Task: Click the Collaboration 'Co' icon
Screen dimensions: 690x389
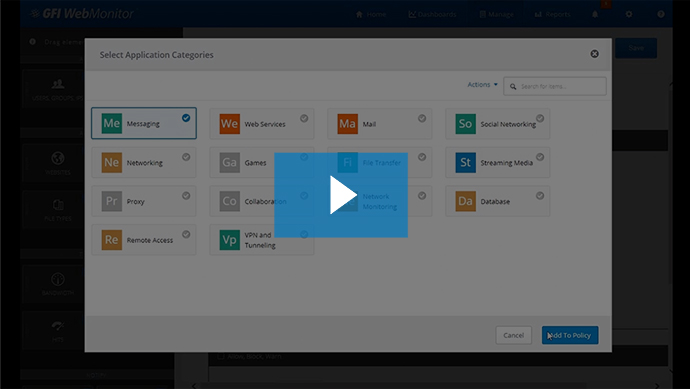Action: 230,201
